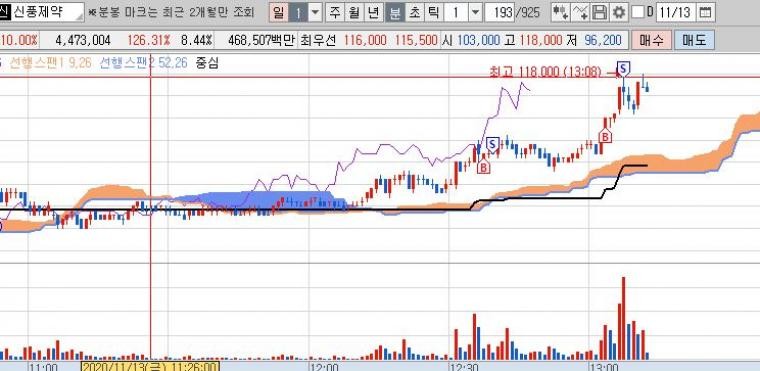760x371 pixels.
Task: Click the B buy marker near 13:00
Action: pyautogui.click(x=604, y=136)
